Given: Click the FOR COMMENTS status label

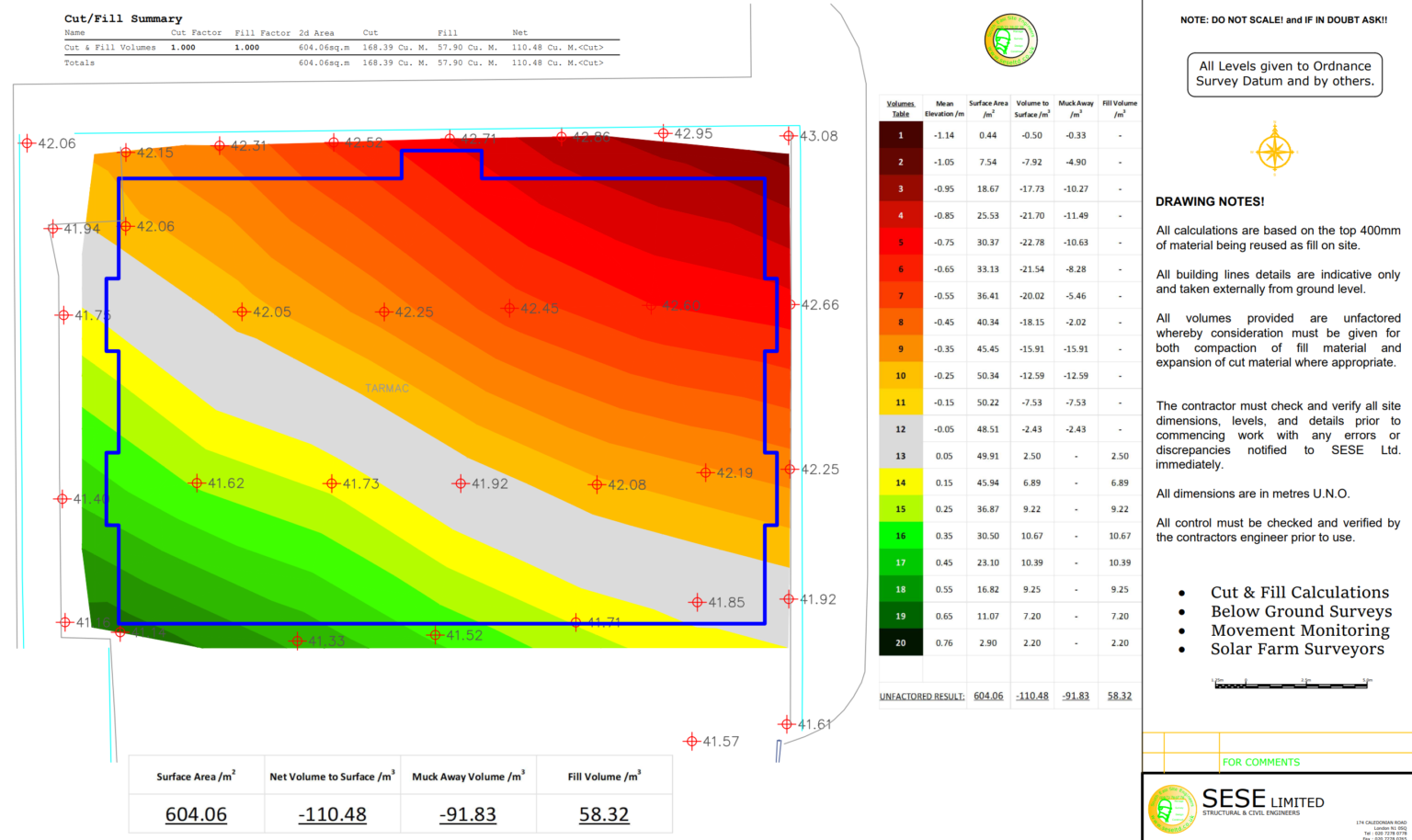Looking at the screenshot, I should (x=1260, y=762).
